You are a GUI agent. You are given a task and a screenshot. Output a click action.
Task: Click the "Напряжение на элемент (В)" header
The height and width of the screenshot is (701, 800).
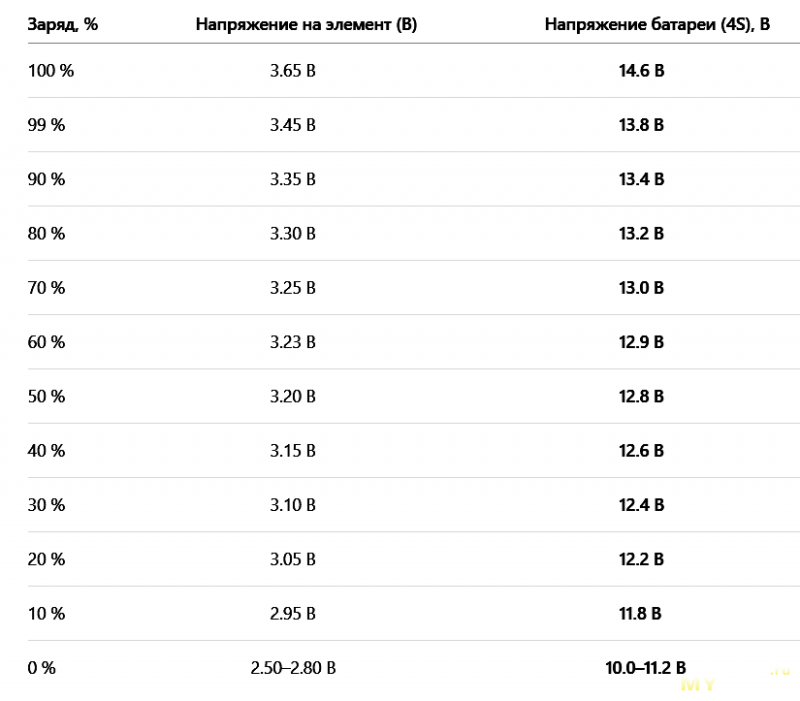306,24
